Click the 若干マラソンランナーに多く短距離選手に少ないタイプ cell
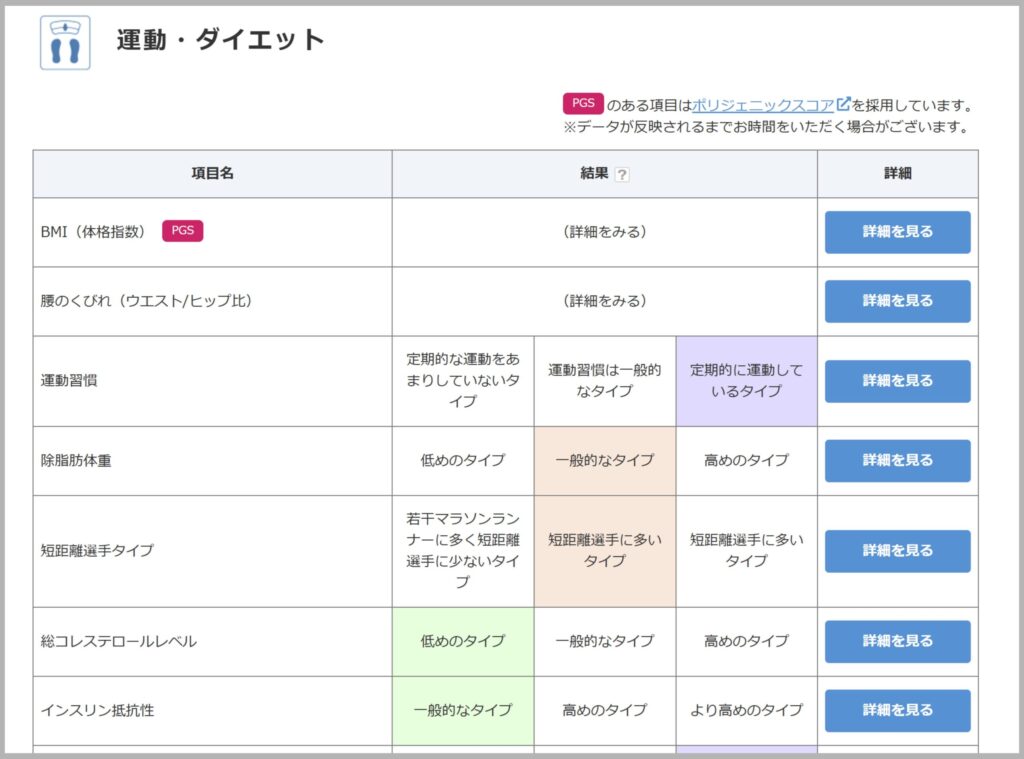 click(x=463, y=551)
